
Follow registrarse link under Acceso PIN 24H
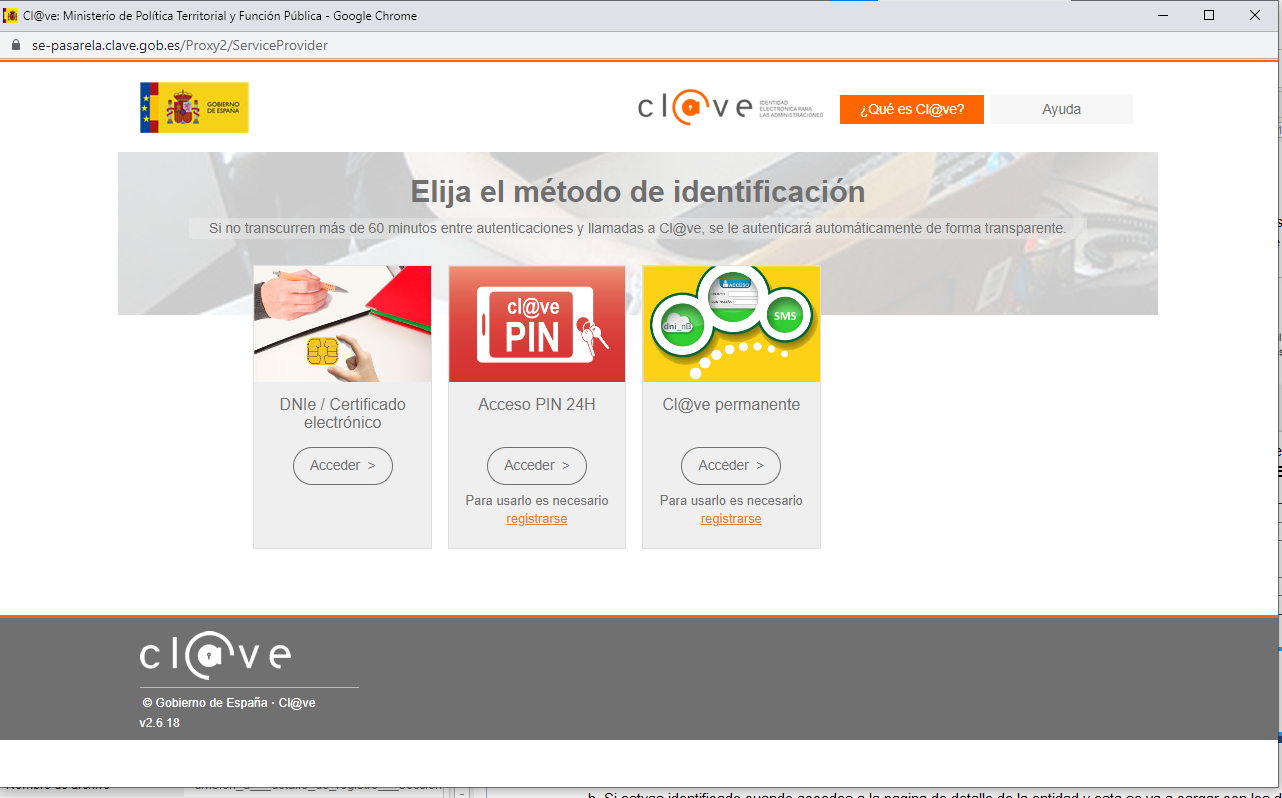(x=537, y=519)
